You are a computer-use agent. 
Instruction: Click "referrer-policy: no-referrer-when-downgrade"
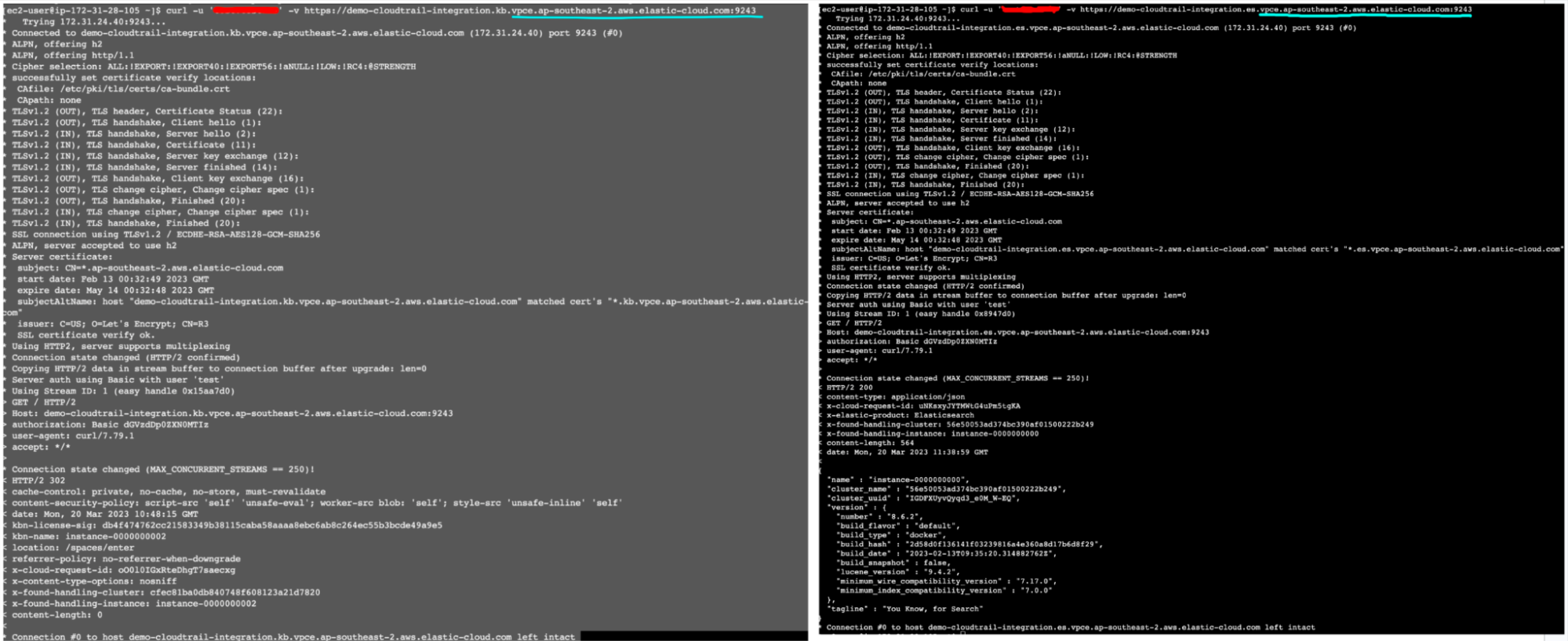click(126, 559)
